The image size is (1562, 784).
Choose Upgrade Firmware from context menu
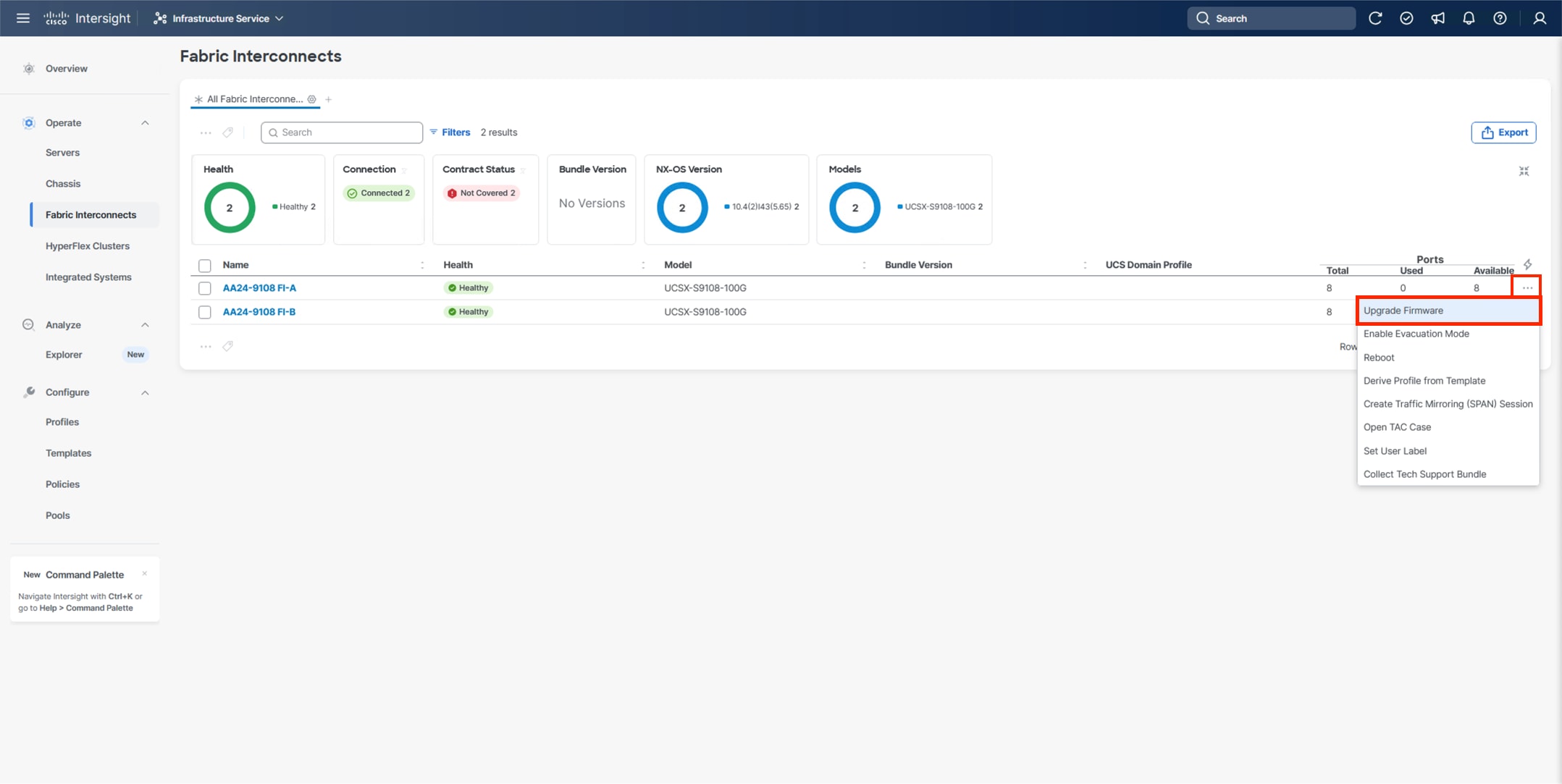[1403, 311]
